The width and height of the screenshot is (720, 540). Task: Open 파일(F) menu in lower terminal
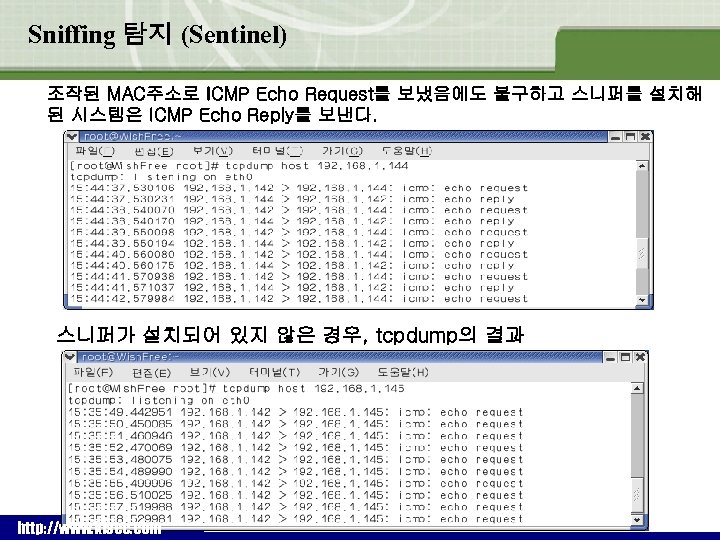point(93,372)
